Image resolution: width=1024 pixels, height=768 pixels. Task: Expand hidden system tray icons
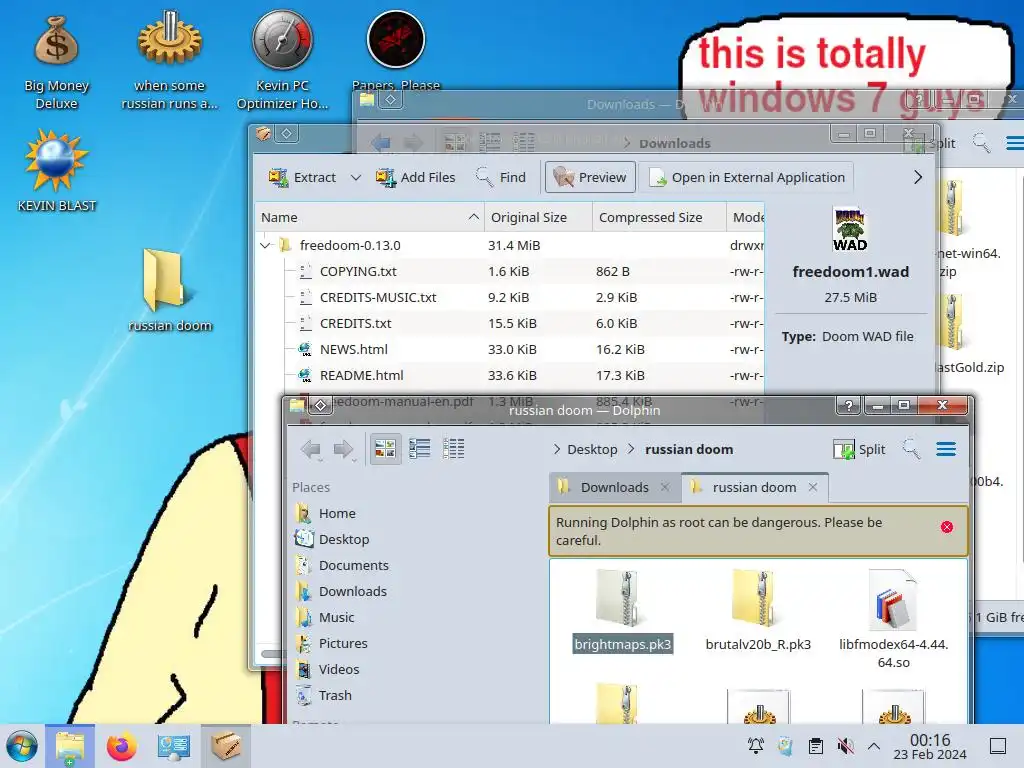click(x=874, y=746)
